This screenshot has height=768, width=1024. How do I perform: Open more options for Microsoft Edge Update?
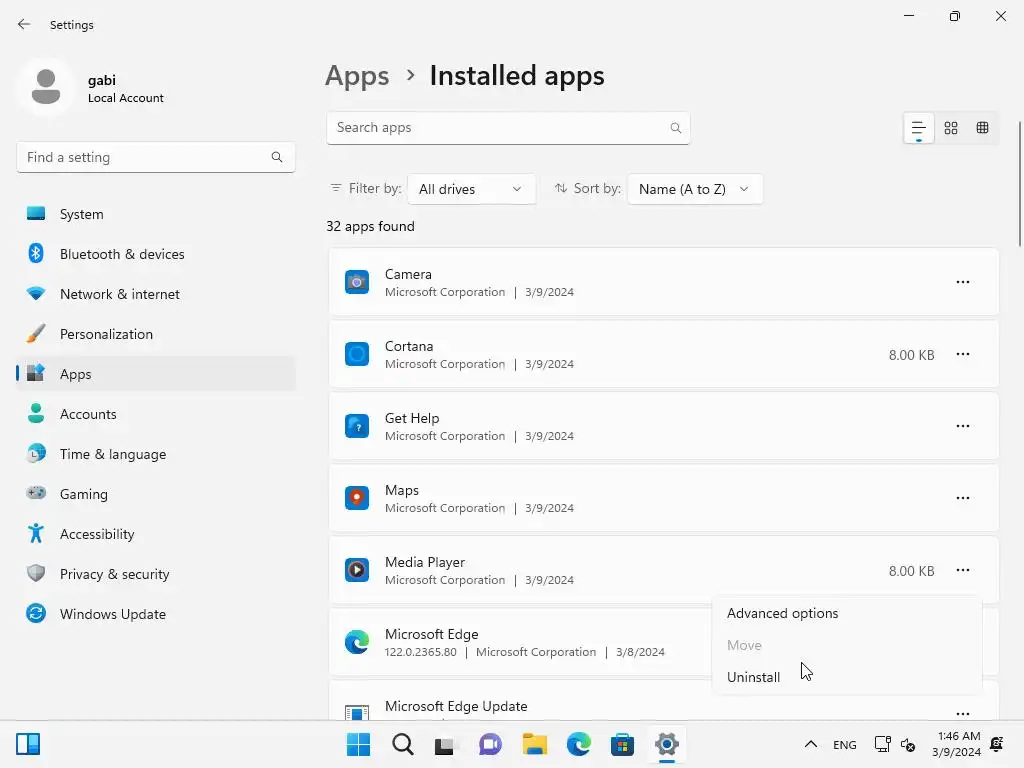963,713
